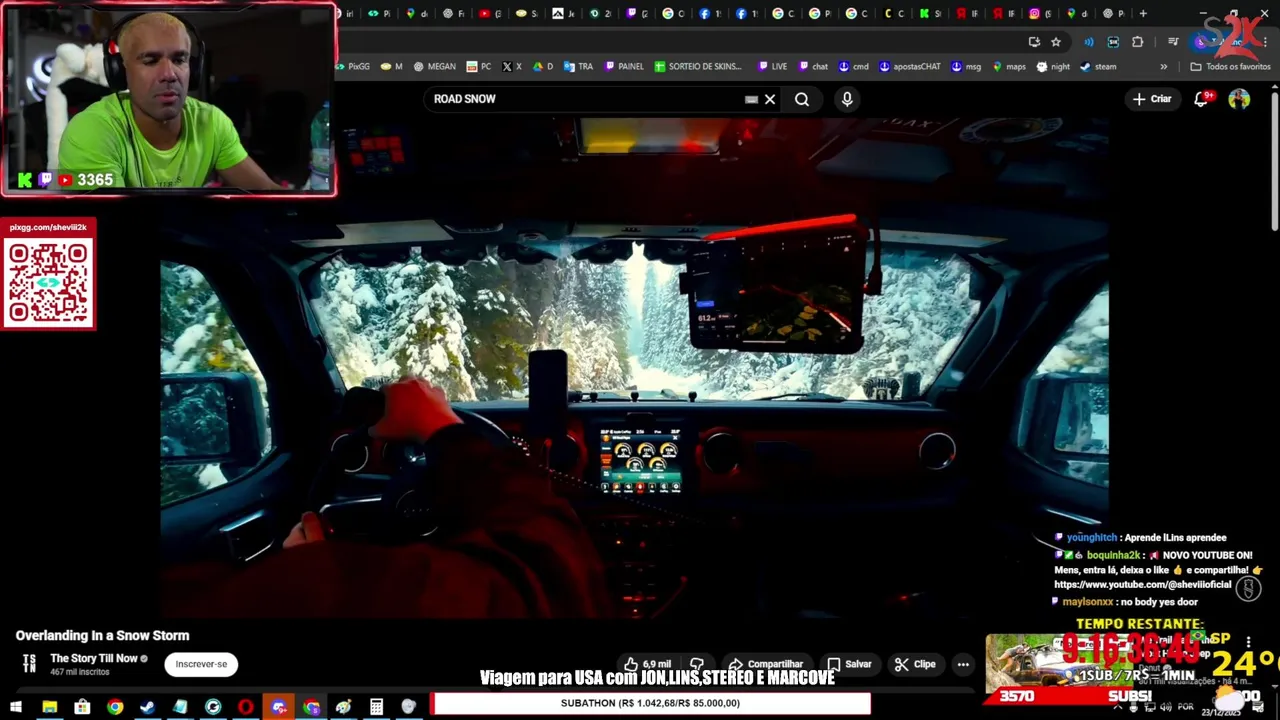Open the media controls toolbar icon
The height and width of the screenshot is (720, 1280).
[1173, 41]
